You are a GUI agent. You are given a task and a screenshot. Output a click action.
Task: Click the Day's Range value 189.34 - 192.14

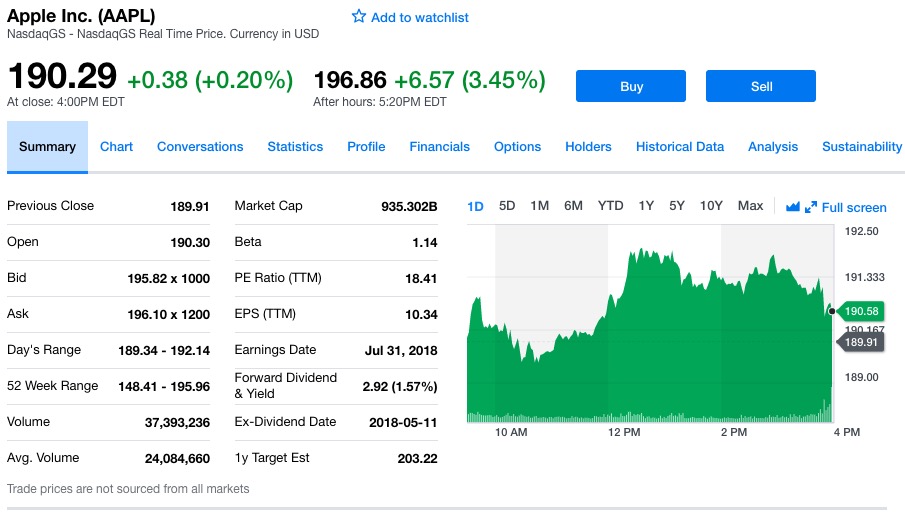click(x=164, y=351)
